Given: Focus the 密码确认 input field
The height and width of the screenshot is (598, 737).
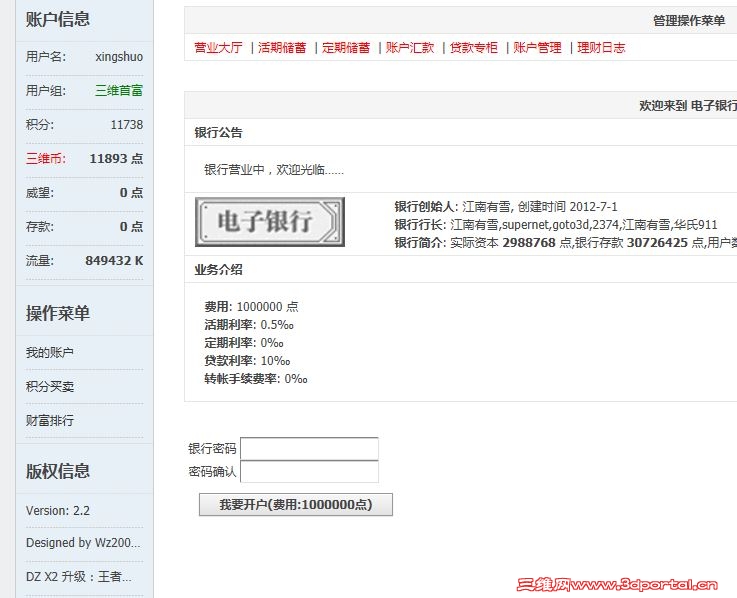Looking at the screenshot, I should click(x=309, y=472).
